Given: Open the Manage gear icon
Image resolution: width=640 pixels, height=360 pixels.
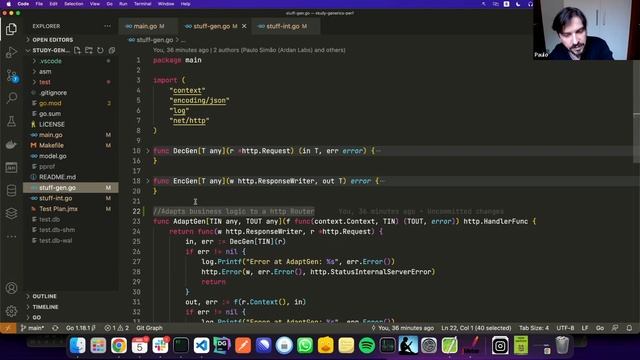Looking at the screenshot, I should (11, 311).
